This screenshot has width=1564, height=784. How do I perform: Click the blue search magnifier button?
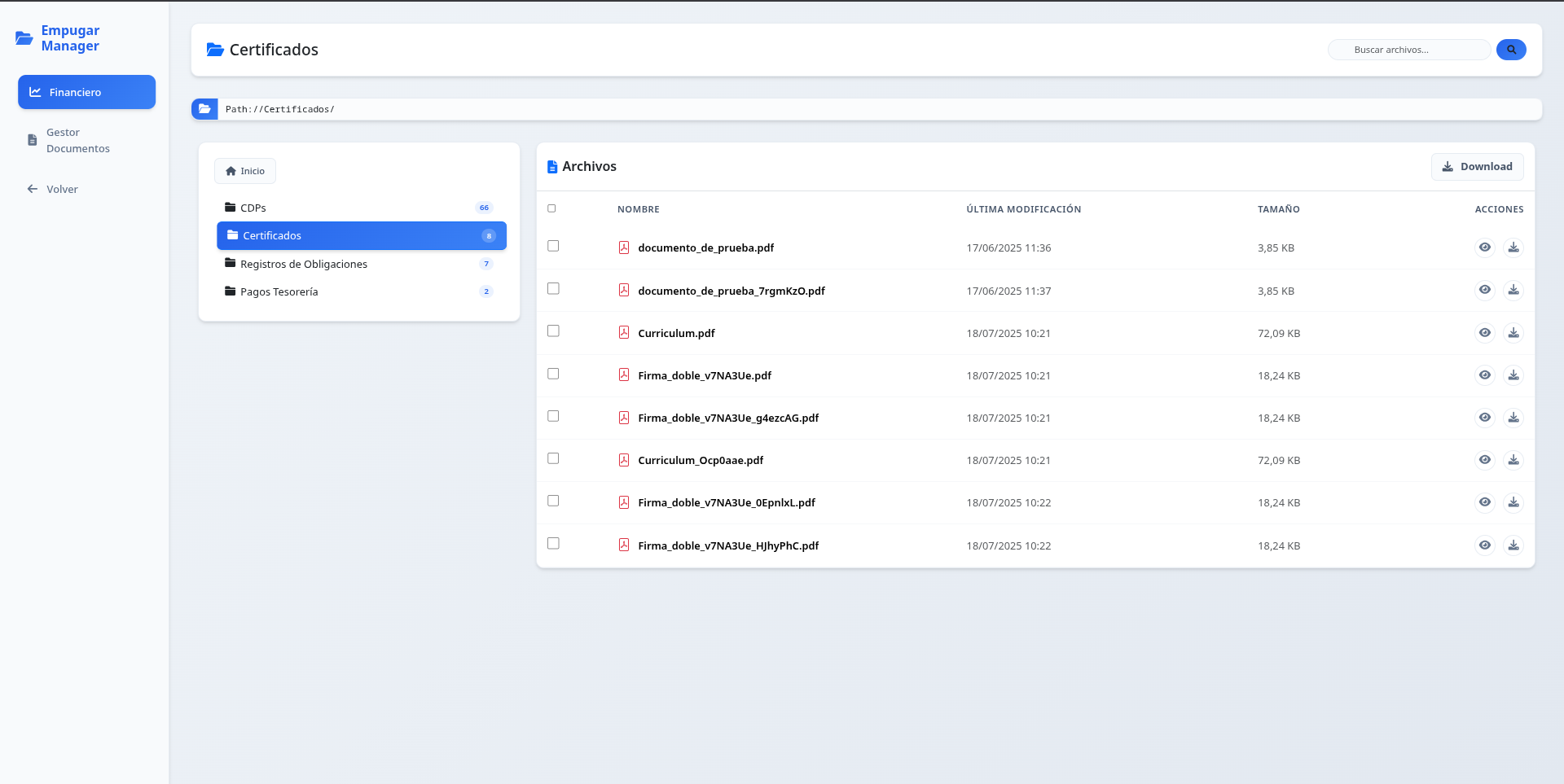(1511, 50)
